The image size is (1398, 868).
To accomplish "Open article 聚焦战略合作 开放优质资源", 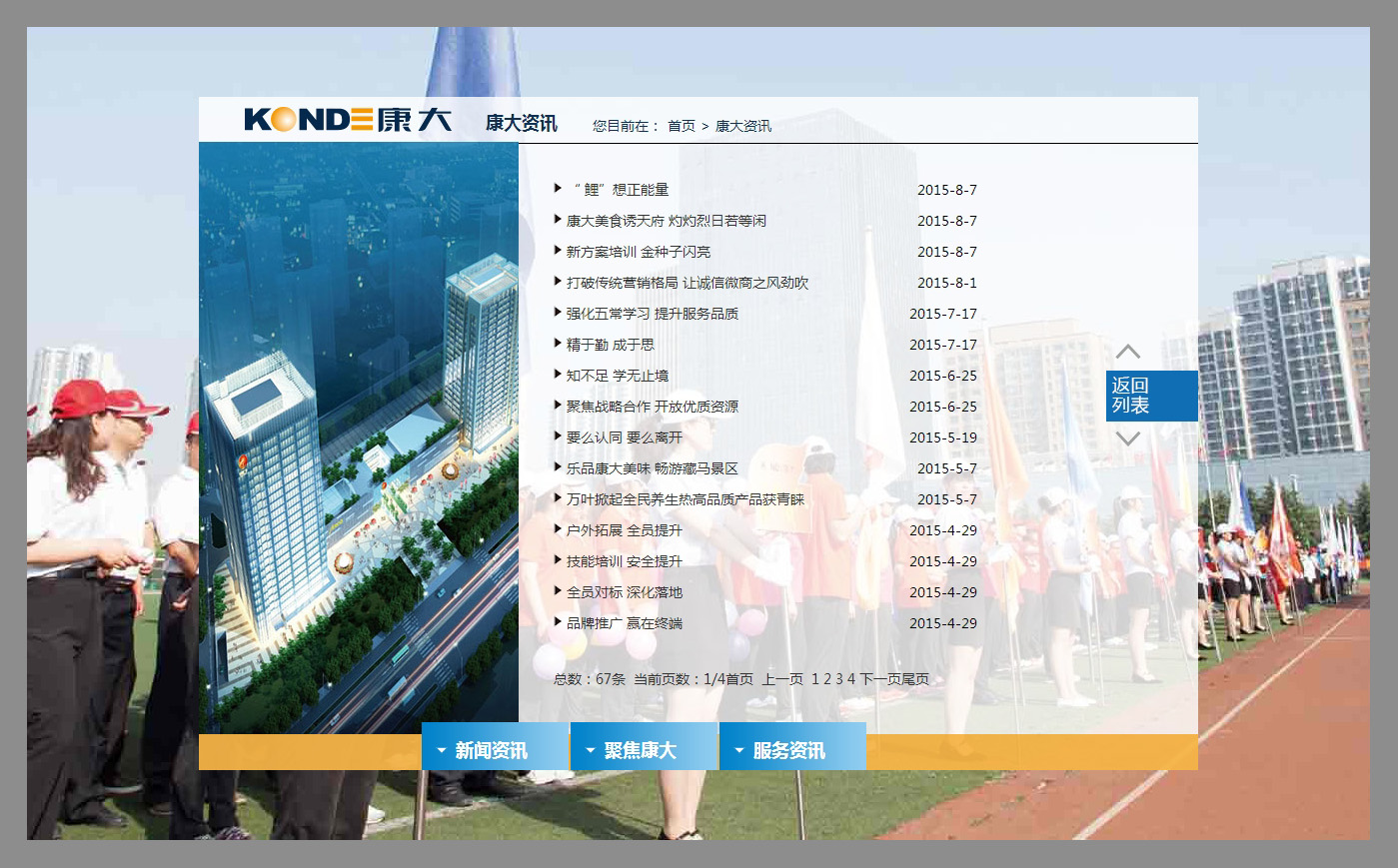I will pos(653,407).
